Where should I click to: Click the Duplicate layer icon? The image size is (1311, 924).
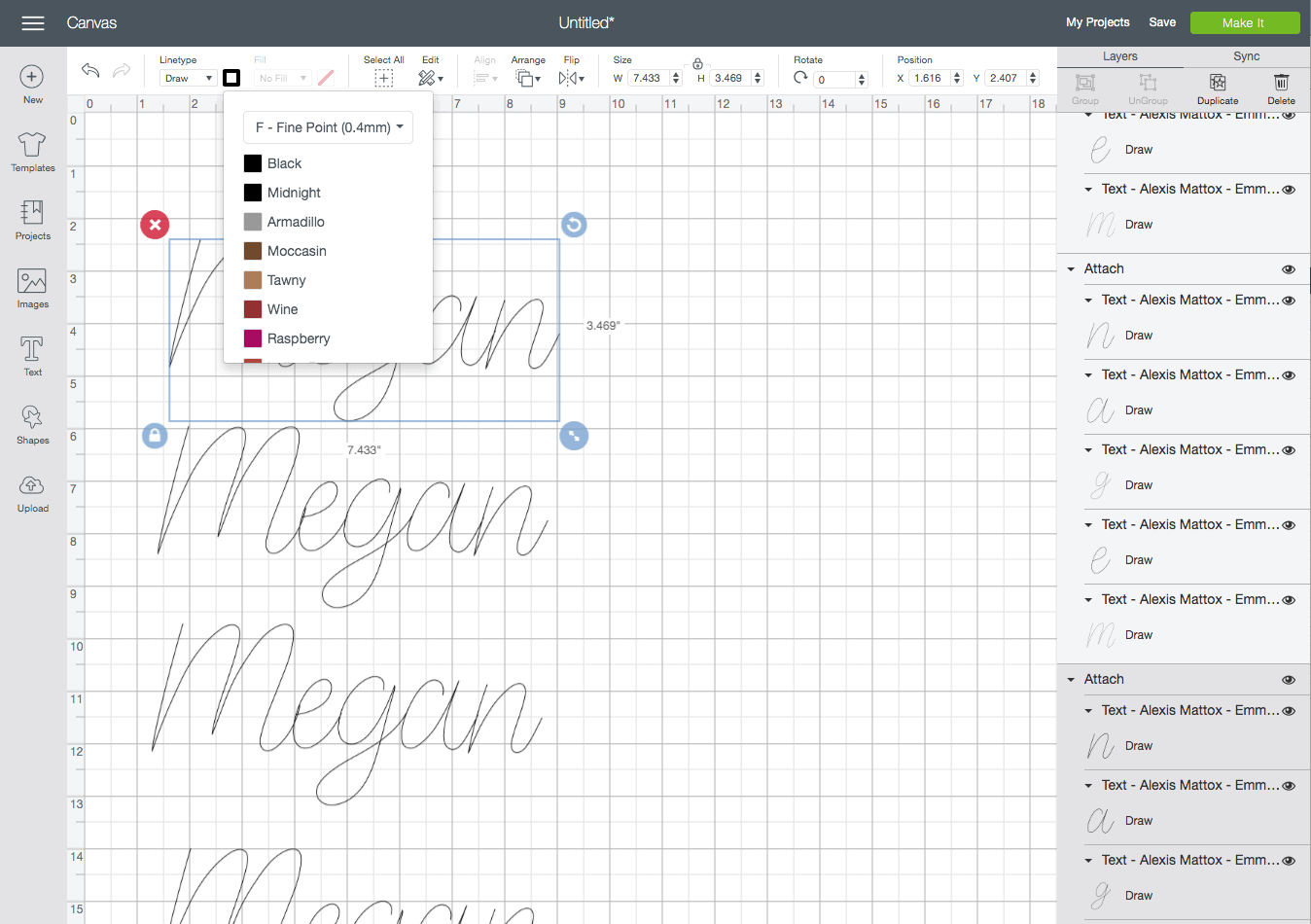click(x=1218, y=88)
